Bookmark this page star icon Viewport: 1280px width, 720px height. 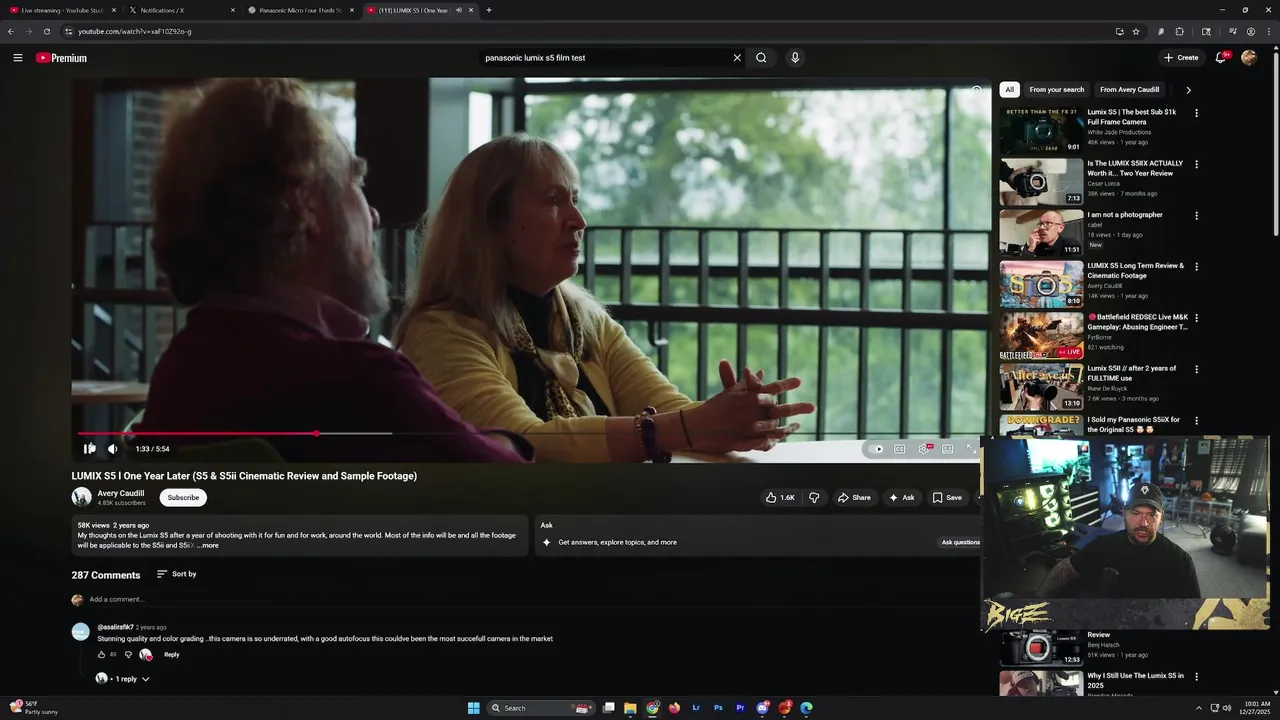pyautogui.click(x=1136, y=31)
